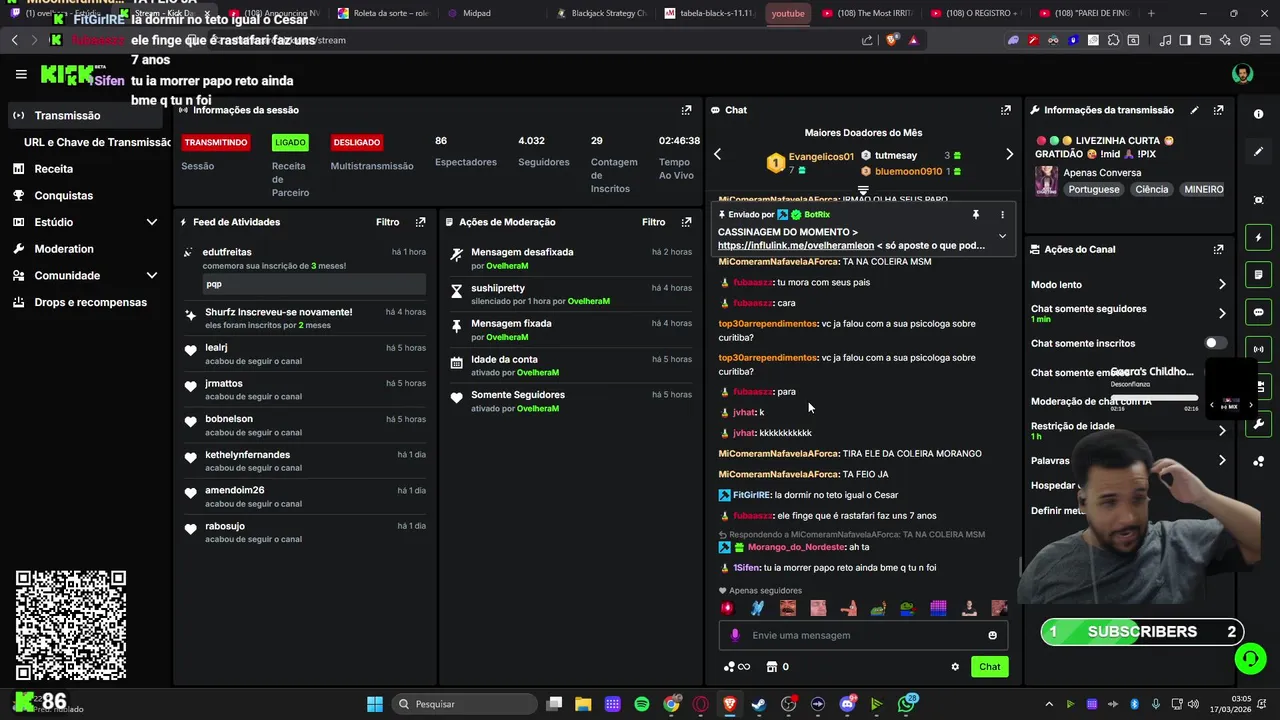
Task: Open URL e Chave de Transmissão
Action: (x=97, y=142)
